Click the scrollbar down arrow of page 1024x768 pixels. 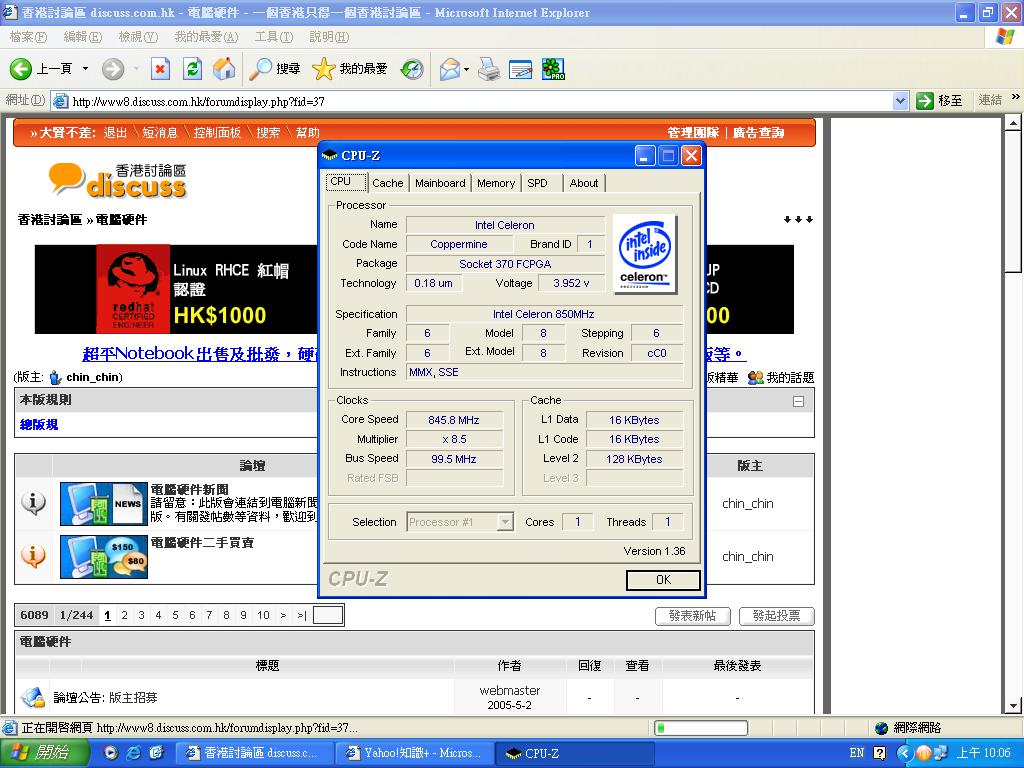[1012, 705]
